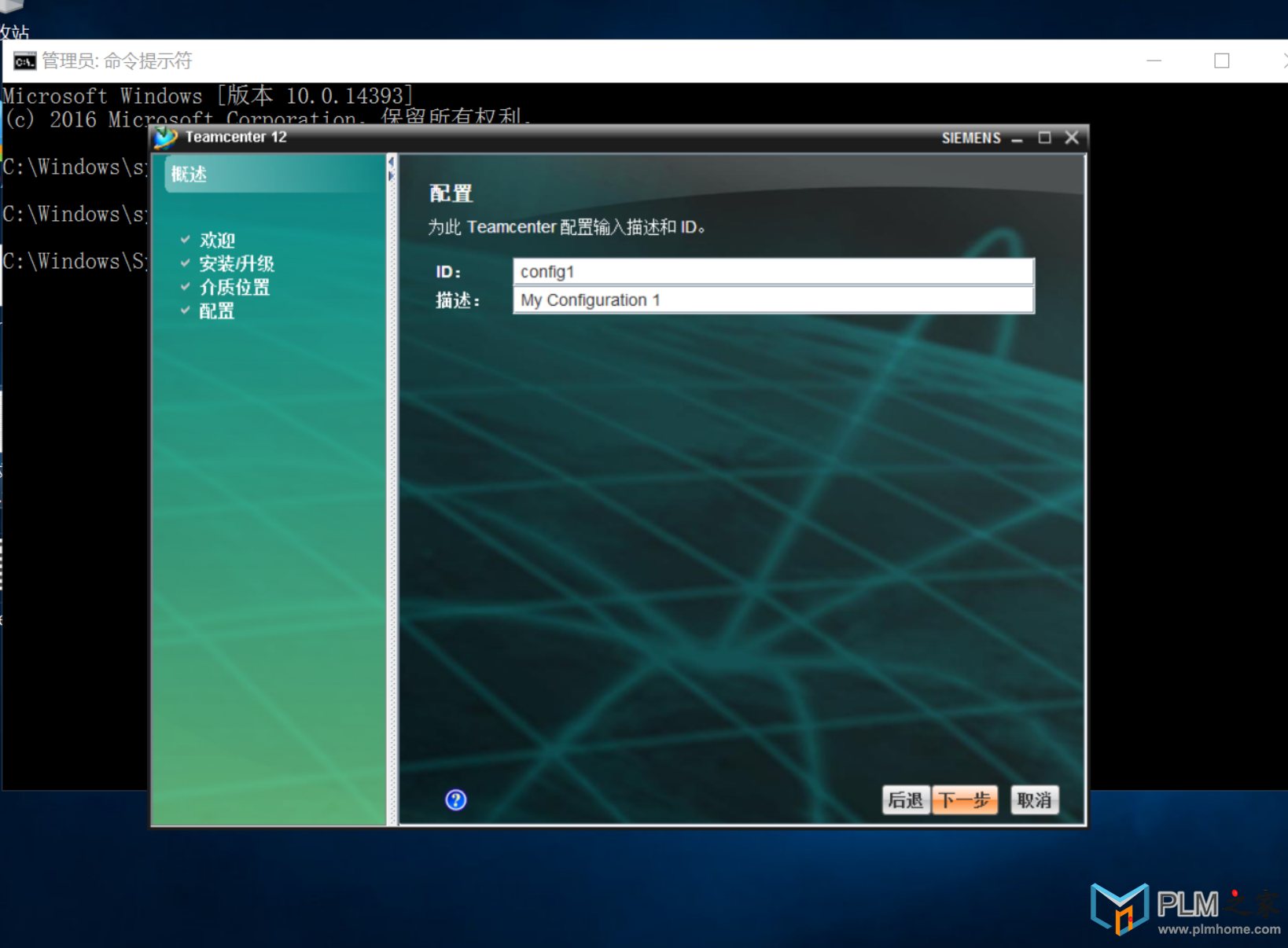This screenshot has width=1288, height=948.
Task: Click the 下一步 (Next) button
Action: click(x=964, y=800)
